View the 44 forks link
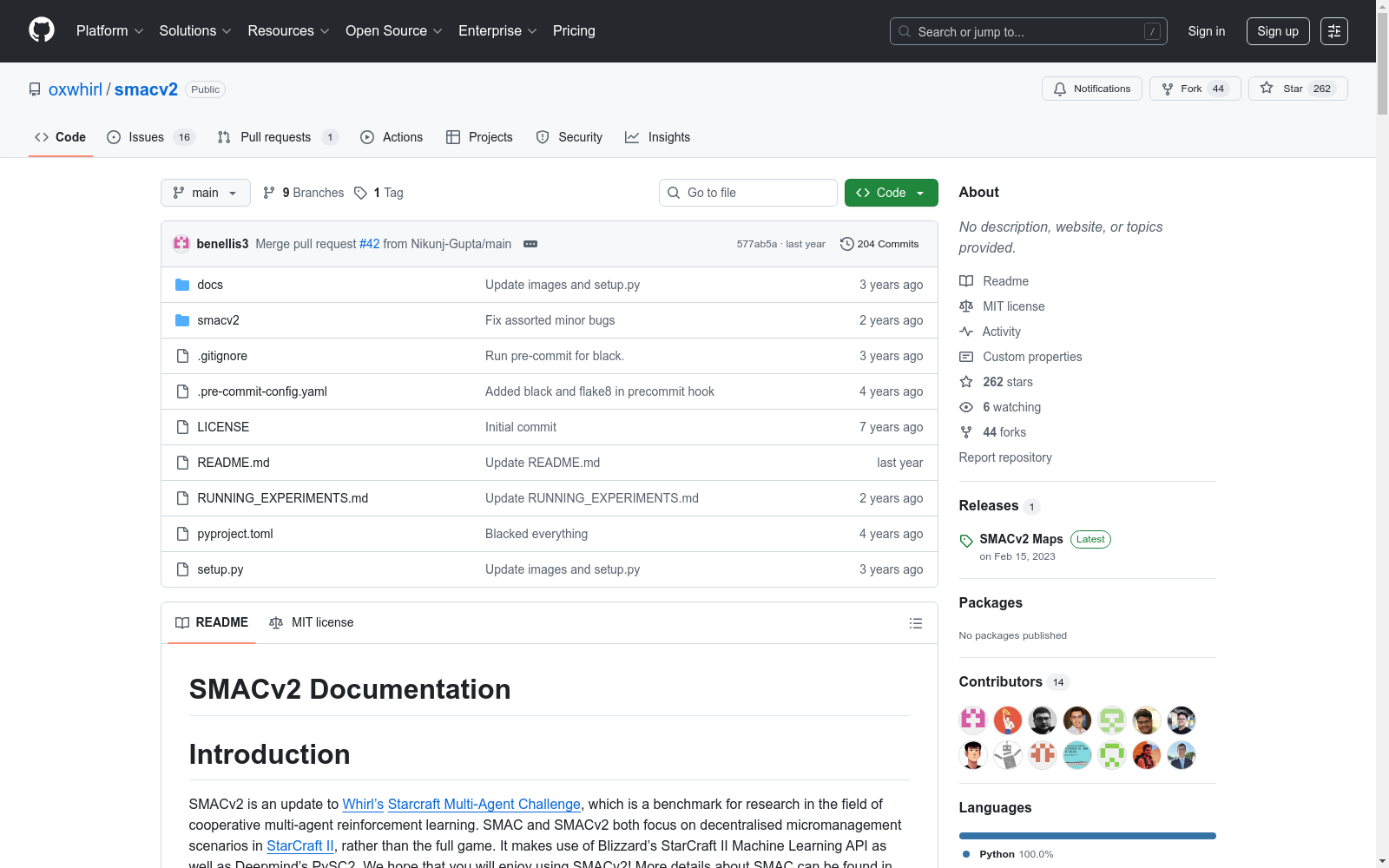Viewport: 1389px width, 868px height. point(993,432)
